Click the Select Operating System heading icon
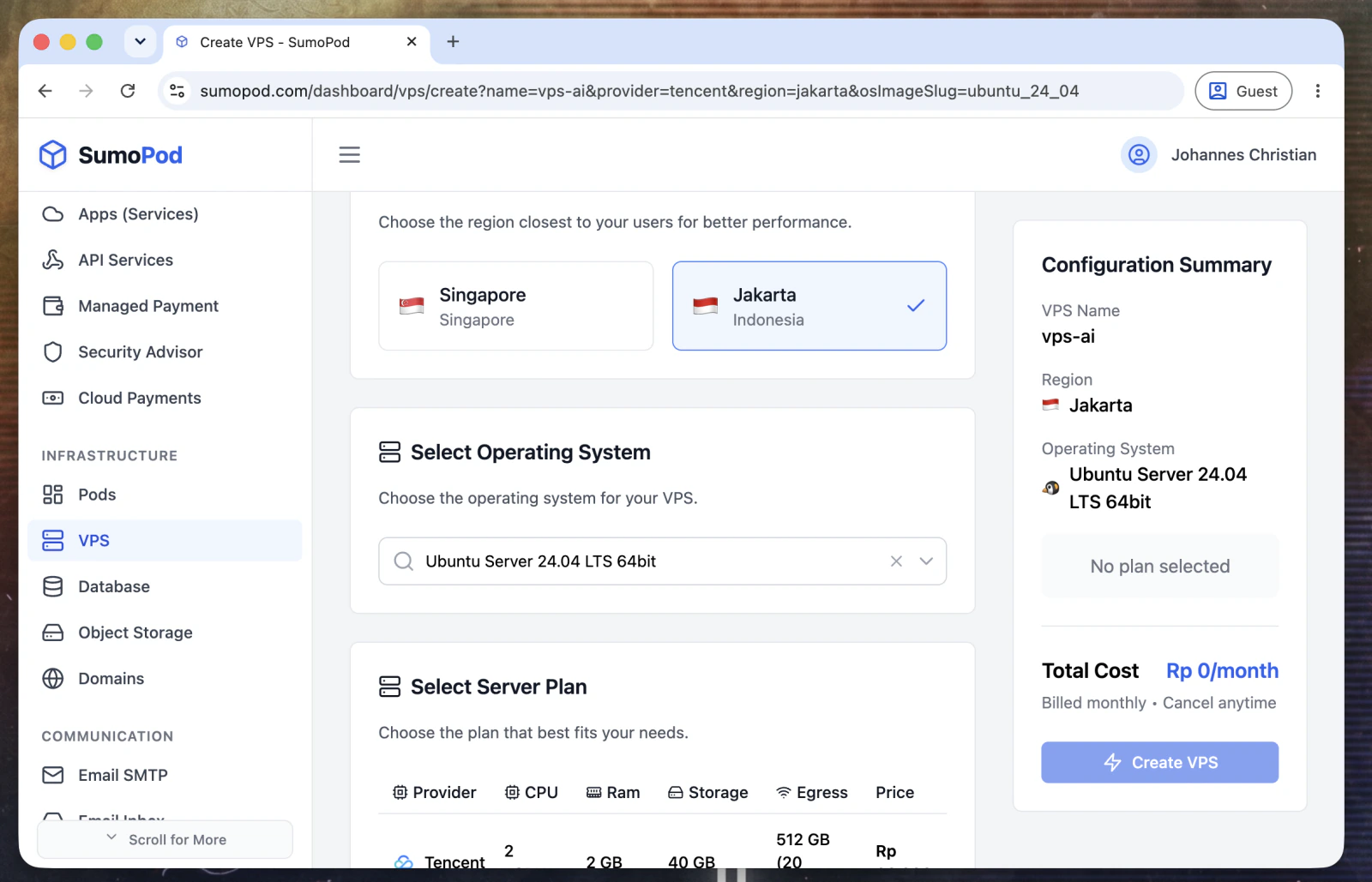The image size is (1372, 882). pyautogui.click(x=390, y=453)
